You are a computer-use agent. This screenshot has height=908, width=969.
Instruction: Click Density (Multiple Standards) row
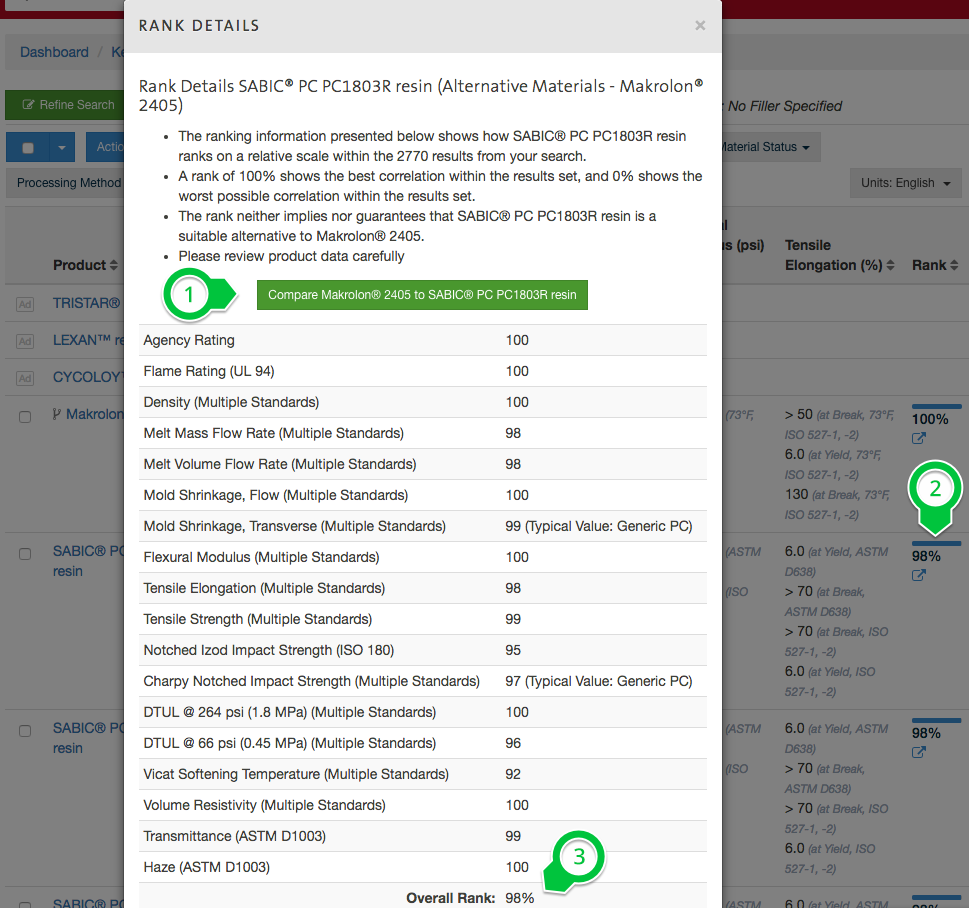pos(423,402)
